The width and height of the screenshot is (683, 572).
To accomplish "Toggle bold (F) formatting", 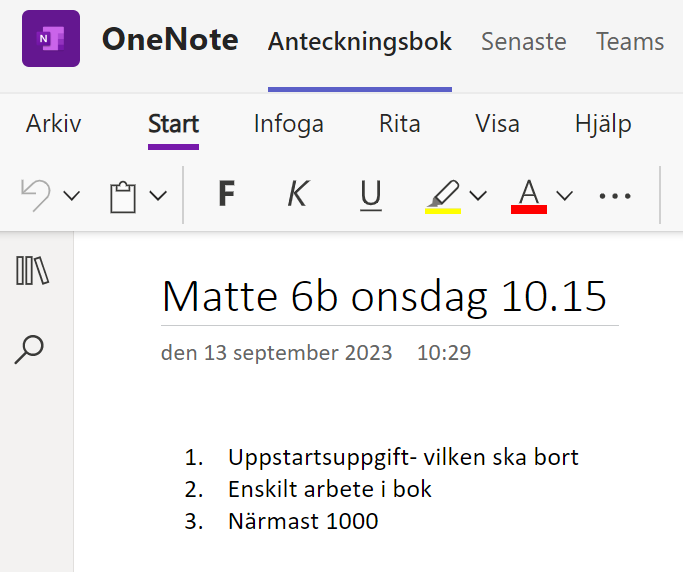I will [x=227, y=193].
